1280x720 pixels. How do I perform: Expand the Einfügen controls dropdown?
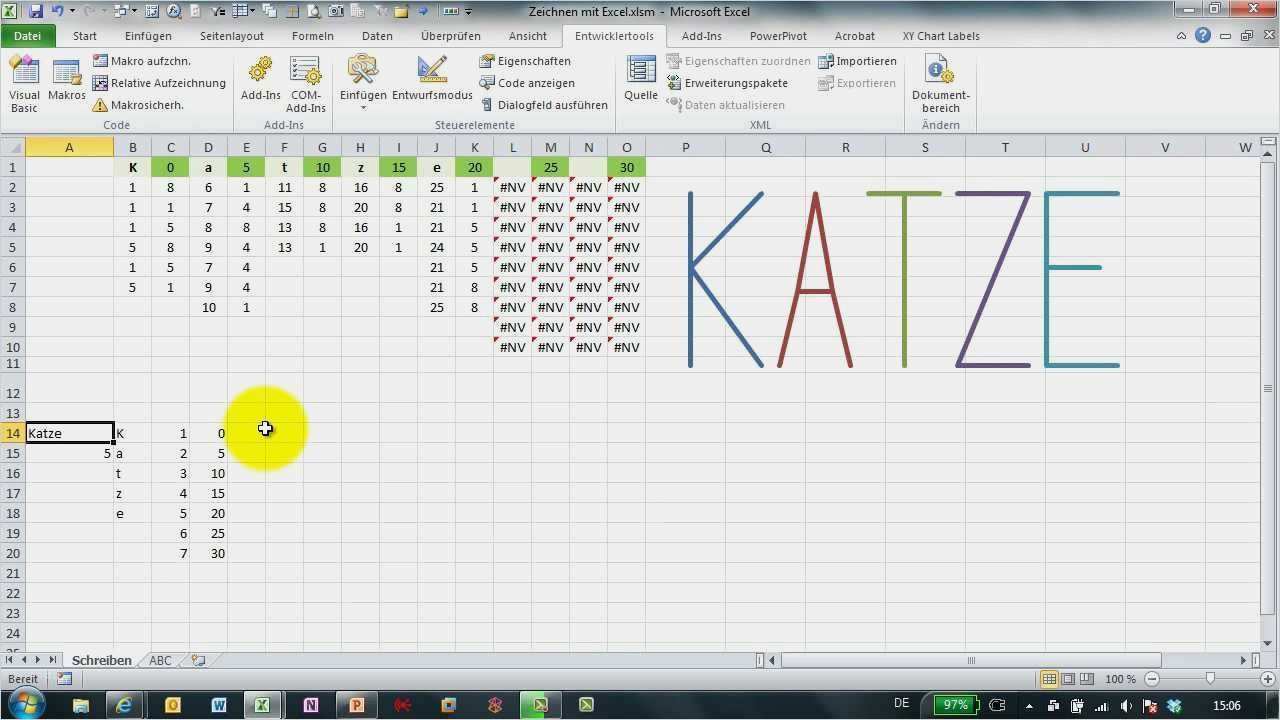(x=362, y=107)
